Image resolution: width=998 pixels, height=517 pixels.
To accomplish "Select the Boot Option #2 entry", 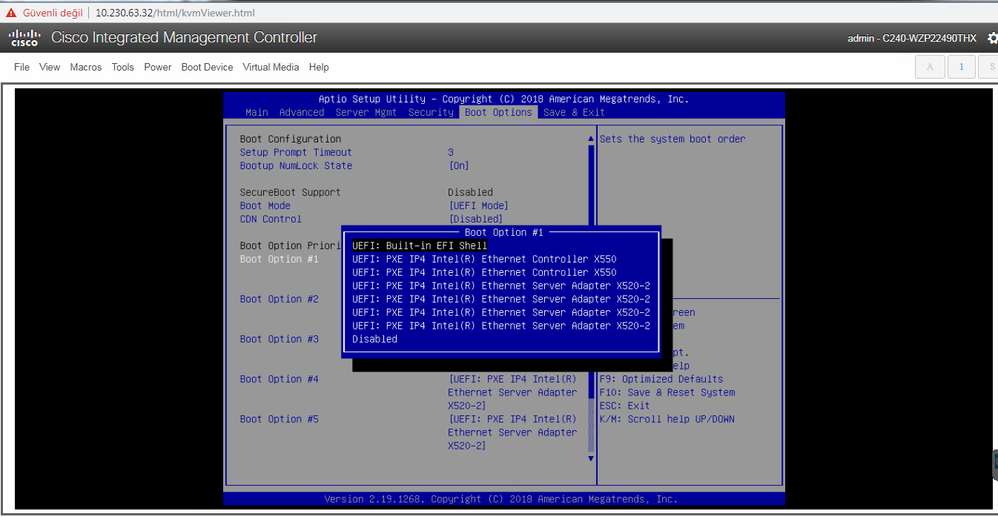I will pyautogui.click(x=279, y=299).
